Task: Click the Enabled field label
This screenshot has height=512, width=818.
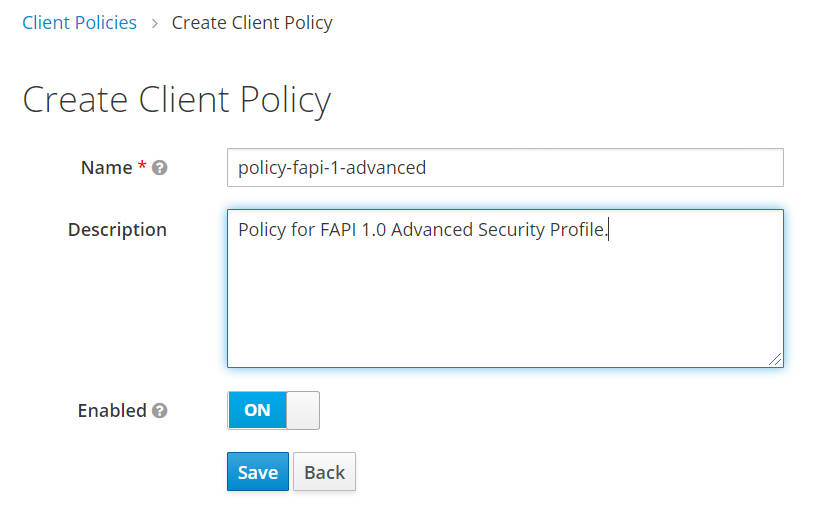Action: [x=112, y=411]
